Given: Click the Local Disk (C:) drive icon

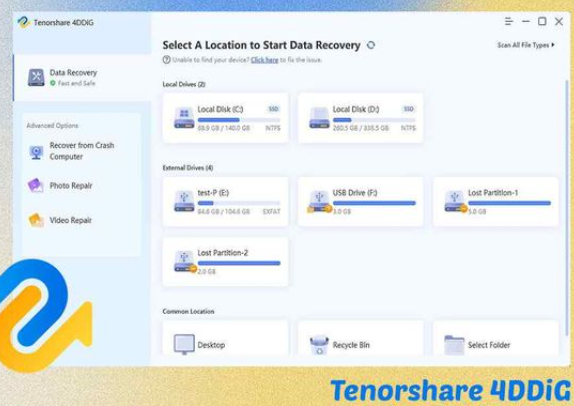Looking at the screenshot, I should pos(184,118).
